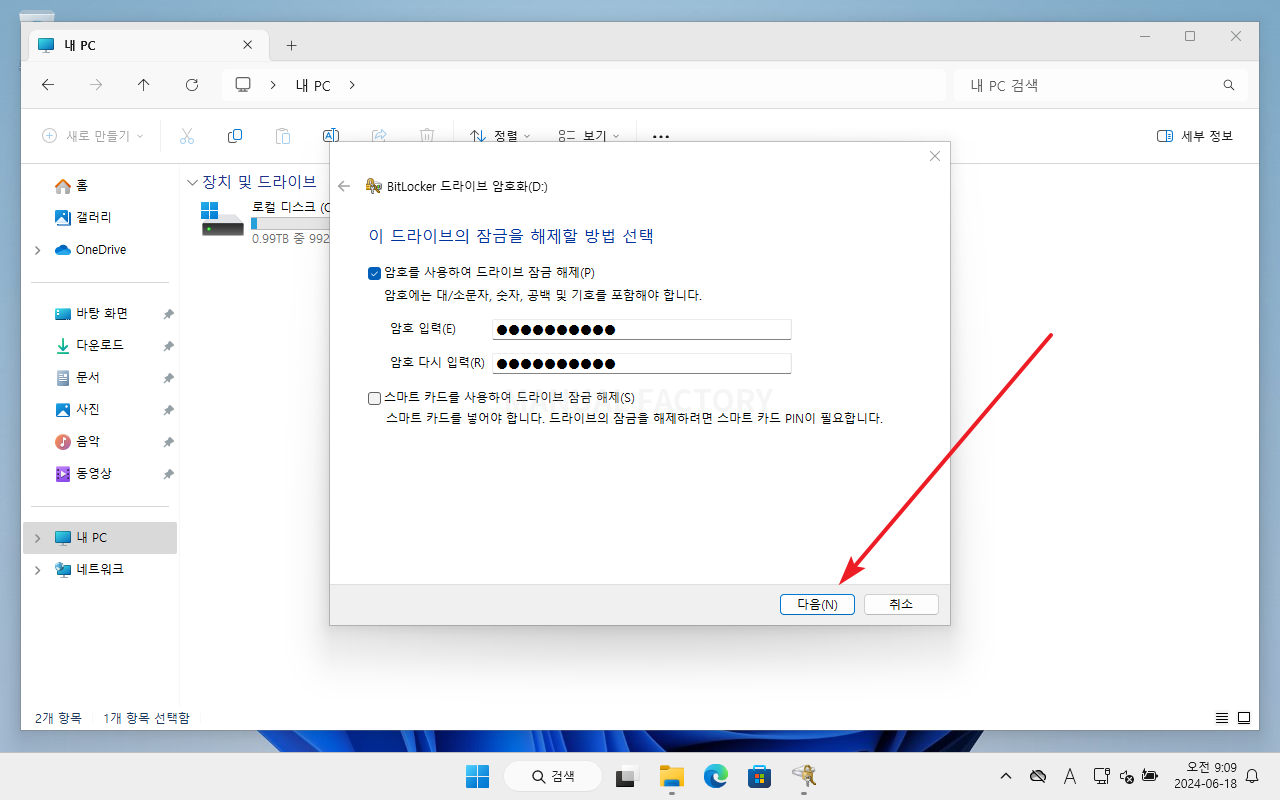Refresh the Explorer view
Screen dimensions: 1280x800
(x=192, y=85)
